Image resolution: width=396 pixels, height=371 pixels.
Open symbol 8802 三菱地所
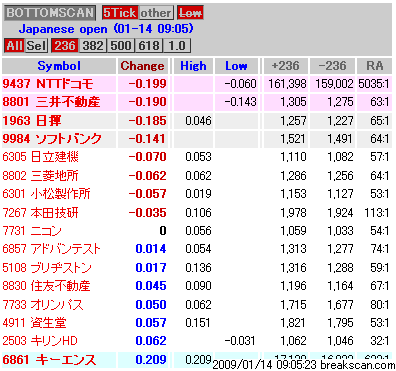tap(40, 175)
